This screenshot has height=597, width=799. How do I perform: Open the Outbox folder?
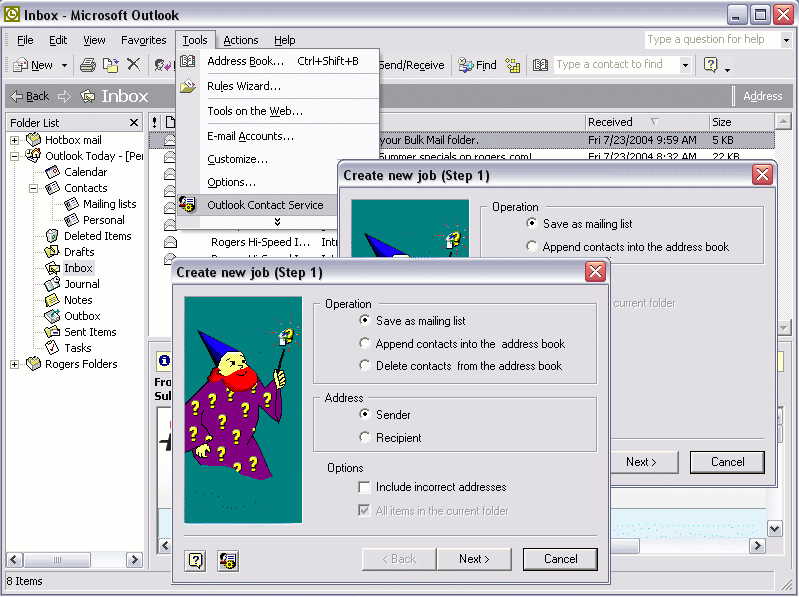[x=82, y=316]
